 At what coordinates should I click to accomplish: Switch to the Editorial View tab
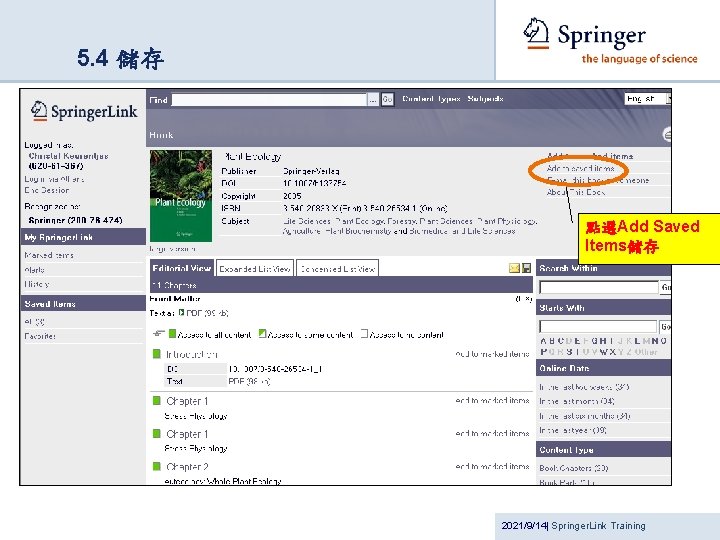tap(182, 268)
